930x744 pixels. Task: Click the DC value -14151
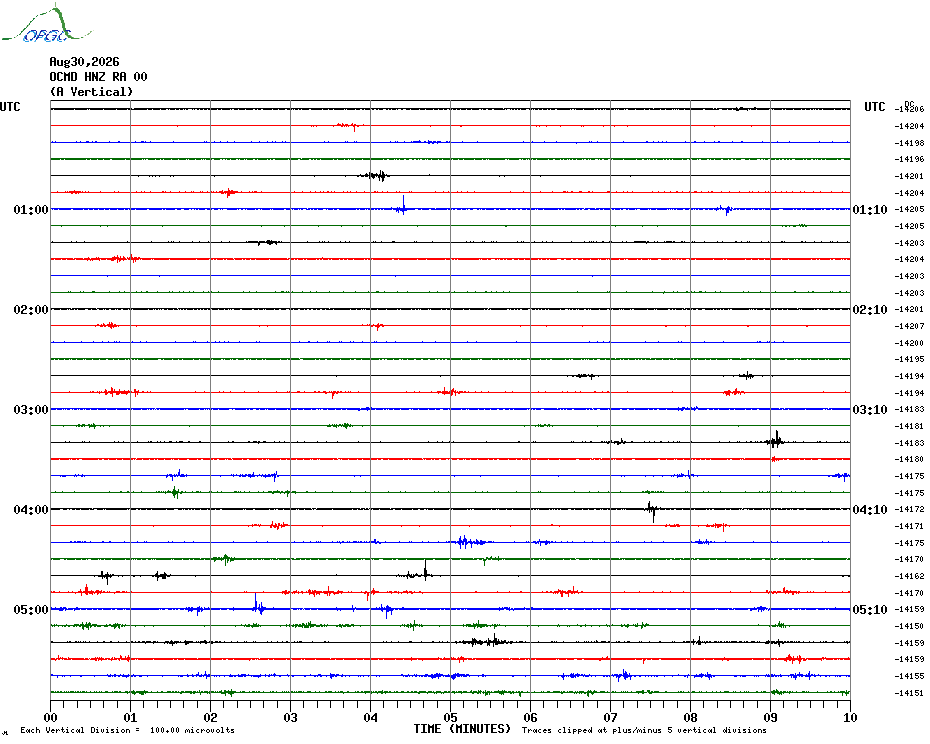click(909, 693)
